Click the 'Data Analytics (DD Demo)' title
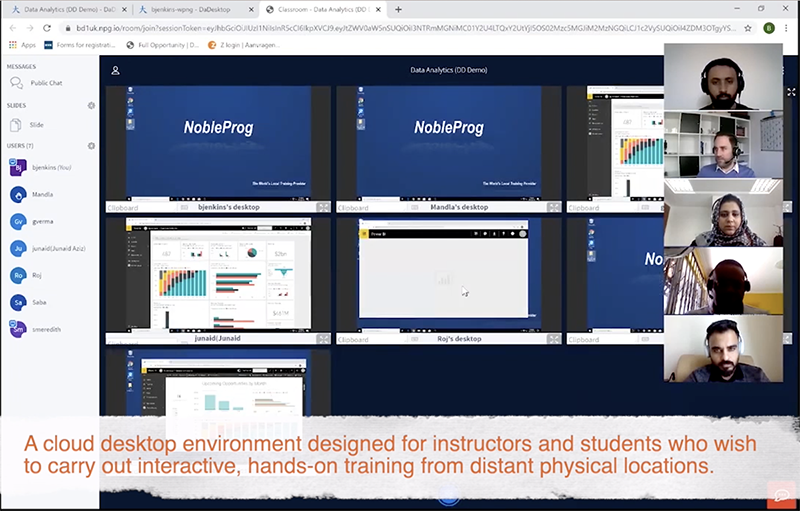 pos(449,70)
